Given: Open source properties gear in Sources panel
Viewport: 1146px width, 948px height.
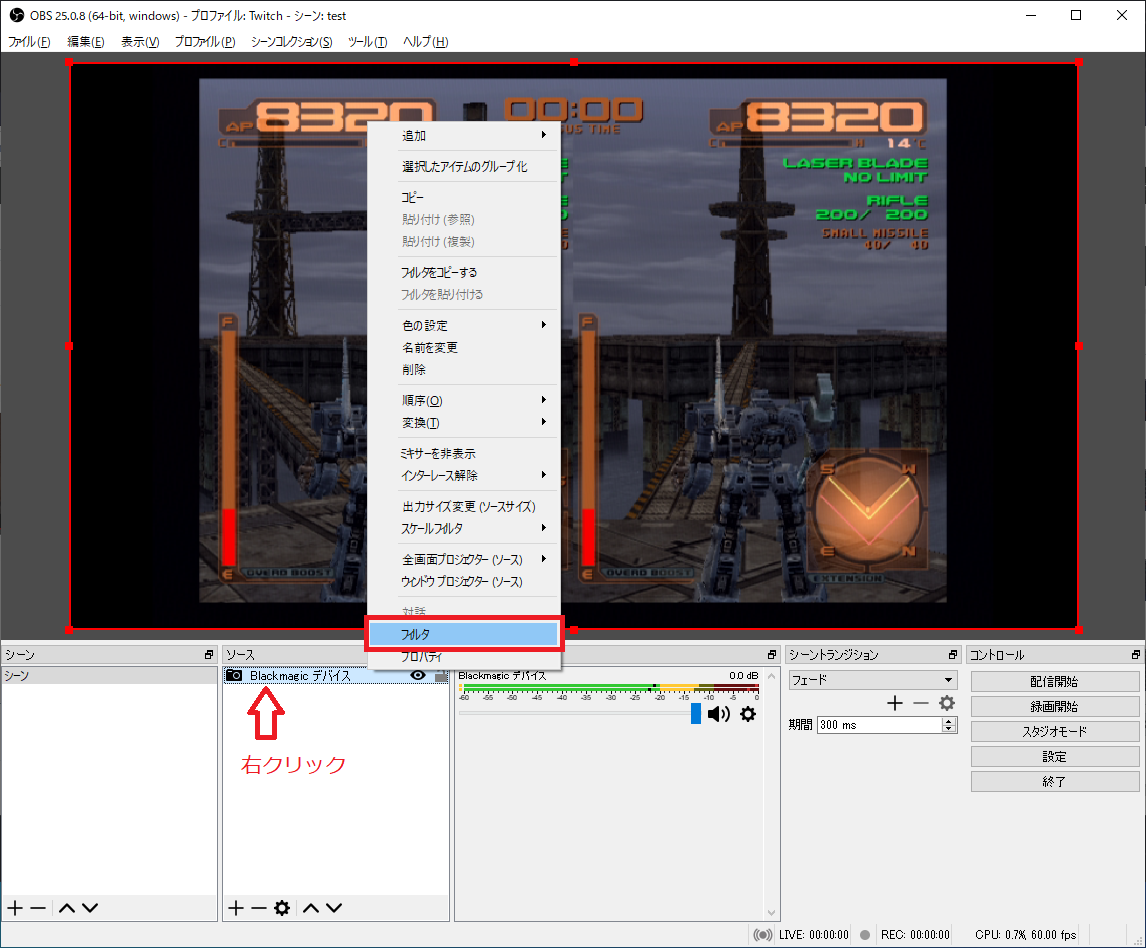Looking at the screenshot, I should pyautogui.click(x=282, y=908).
